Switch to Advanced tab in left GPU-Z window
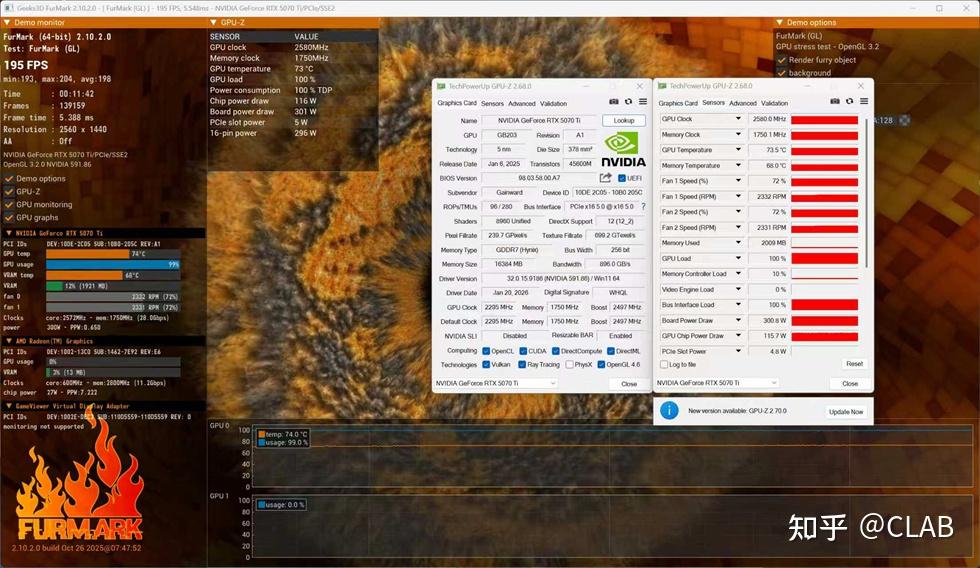 (x=522, y=103)
